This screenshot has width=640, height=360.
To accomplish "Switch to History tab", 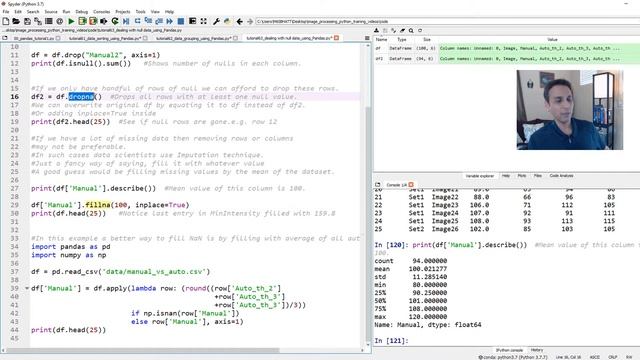I will click(x=537, y=350).
